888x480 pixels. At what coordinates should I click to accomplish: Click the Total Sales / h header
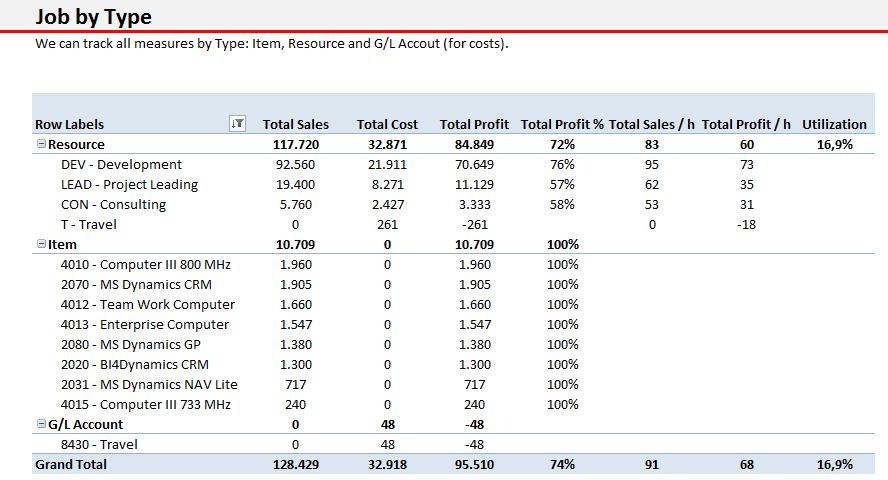click(x=652, y=125)
